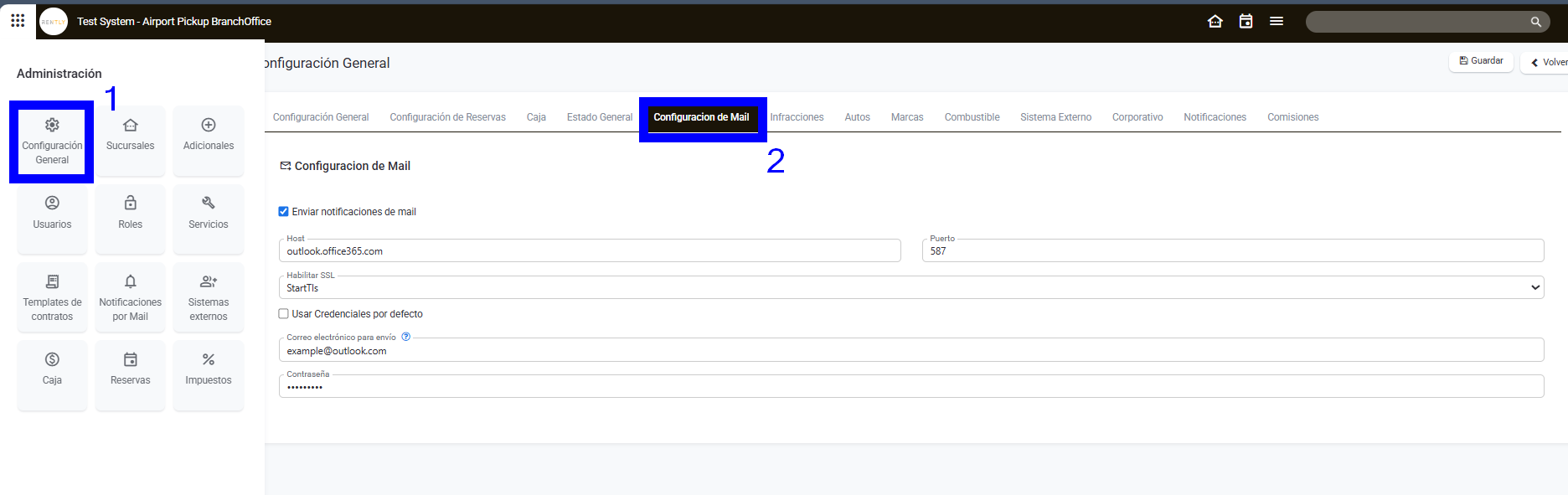Click the Guardar button
1568x495 pixels.
(1481, 61)
